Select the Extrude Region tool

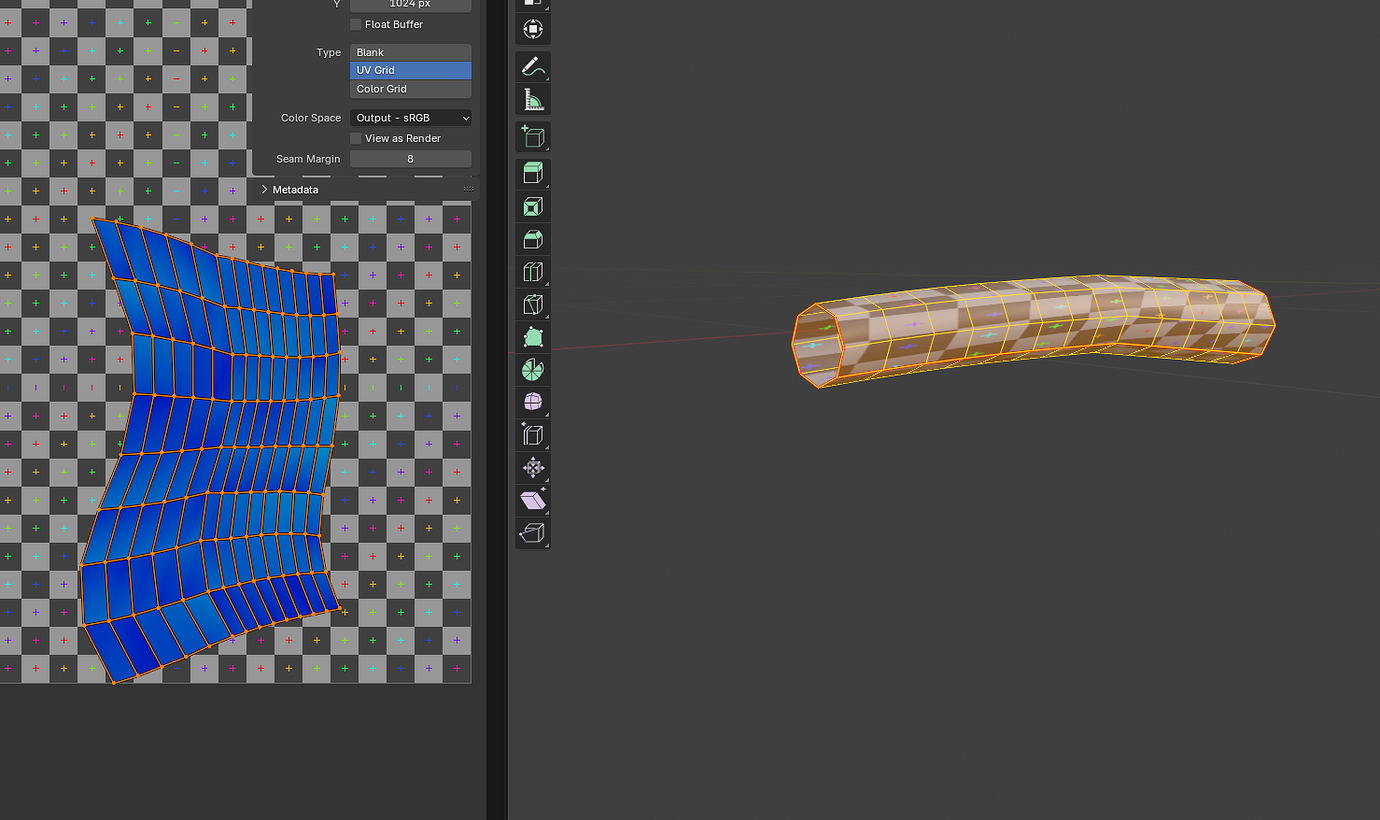click(x=533, y=174)
